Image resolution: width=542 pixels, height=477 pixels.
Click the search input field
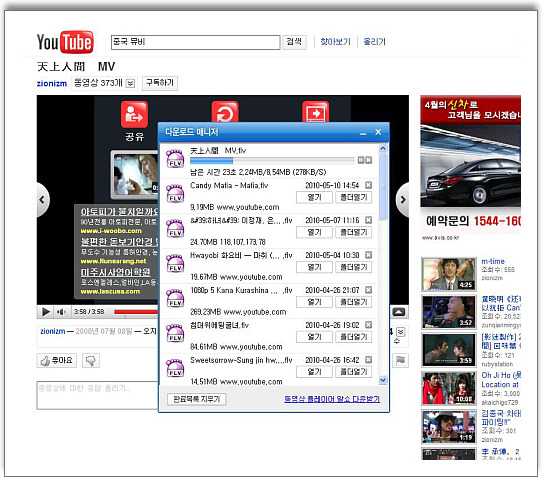[x=195, y=42]
